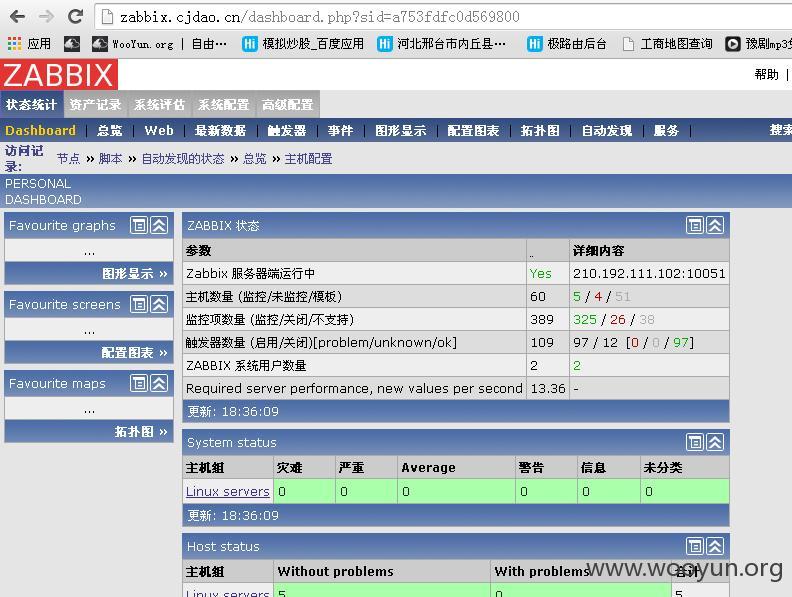Screen dimensions: 792x597
Task: Reload the page with refresh icon
Action: point(75,17)
